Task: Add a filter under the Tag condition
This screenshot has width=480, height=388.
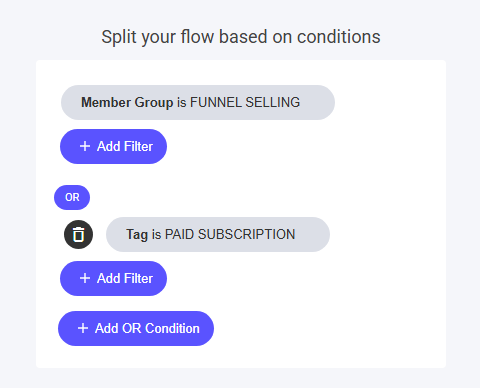Action: [x=113, y=278]
